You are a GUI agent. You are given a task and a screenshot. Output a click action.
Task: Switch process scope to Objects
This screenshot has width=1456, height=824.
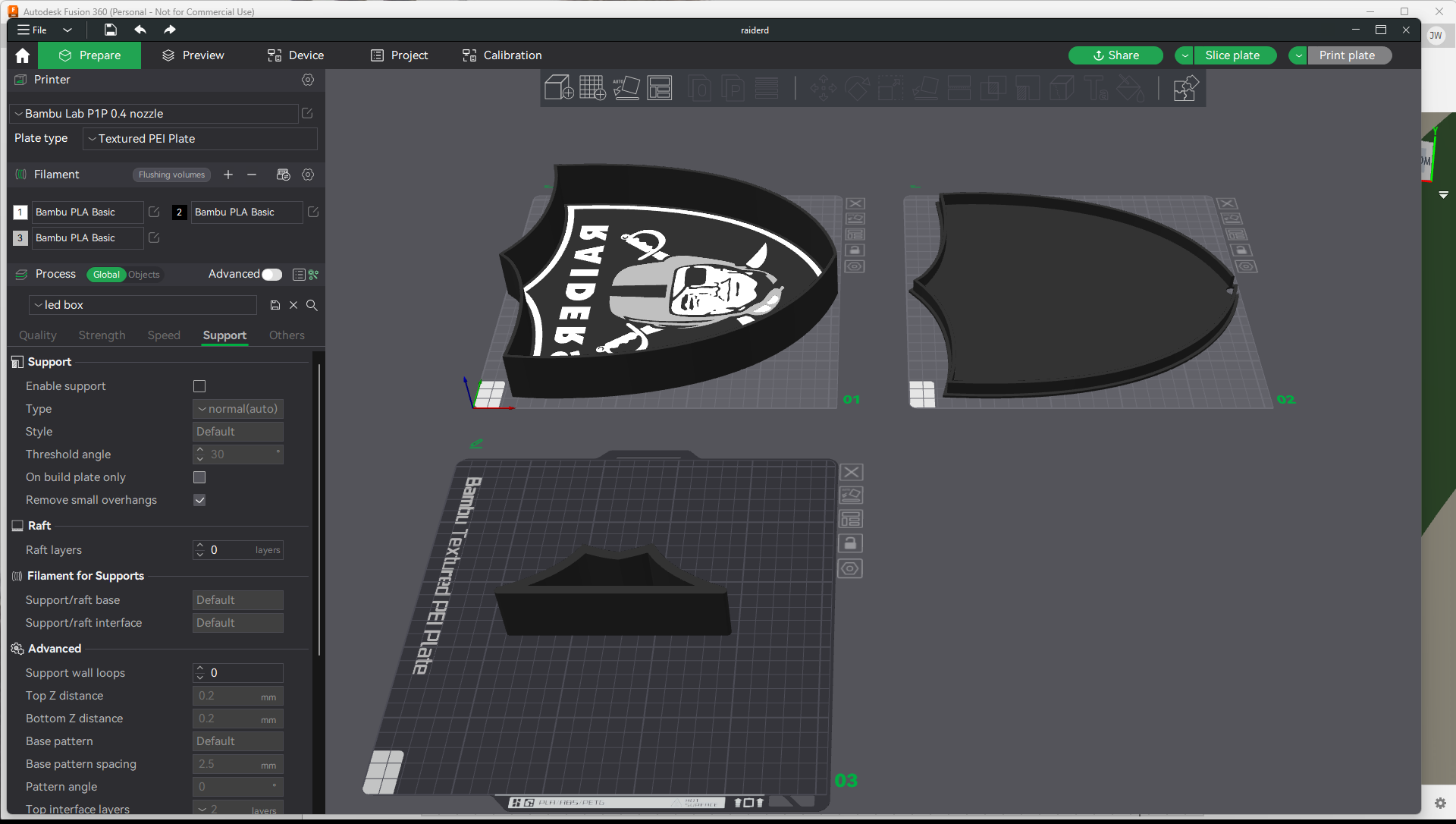[144, 275]
